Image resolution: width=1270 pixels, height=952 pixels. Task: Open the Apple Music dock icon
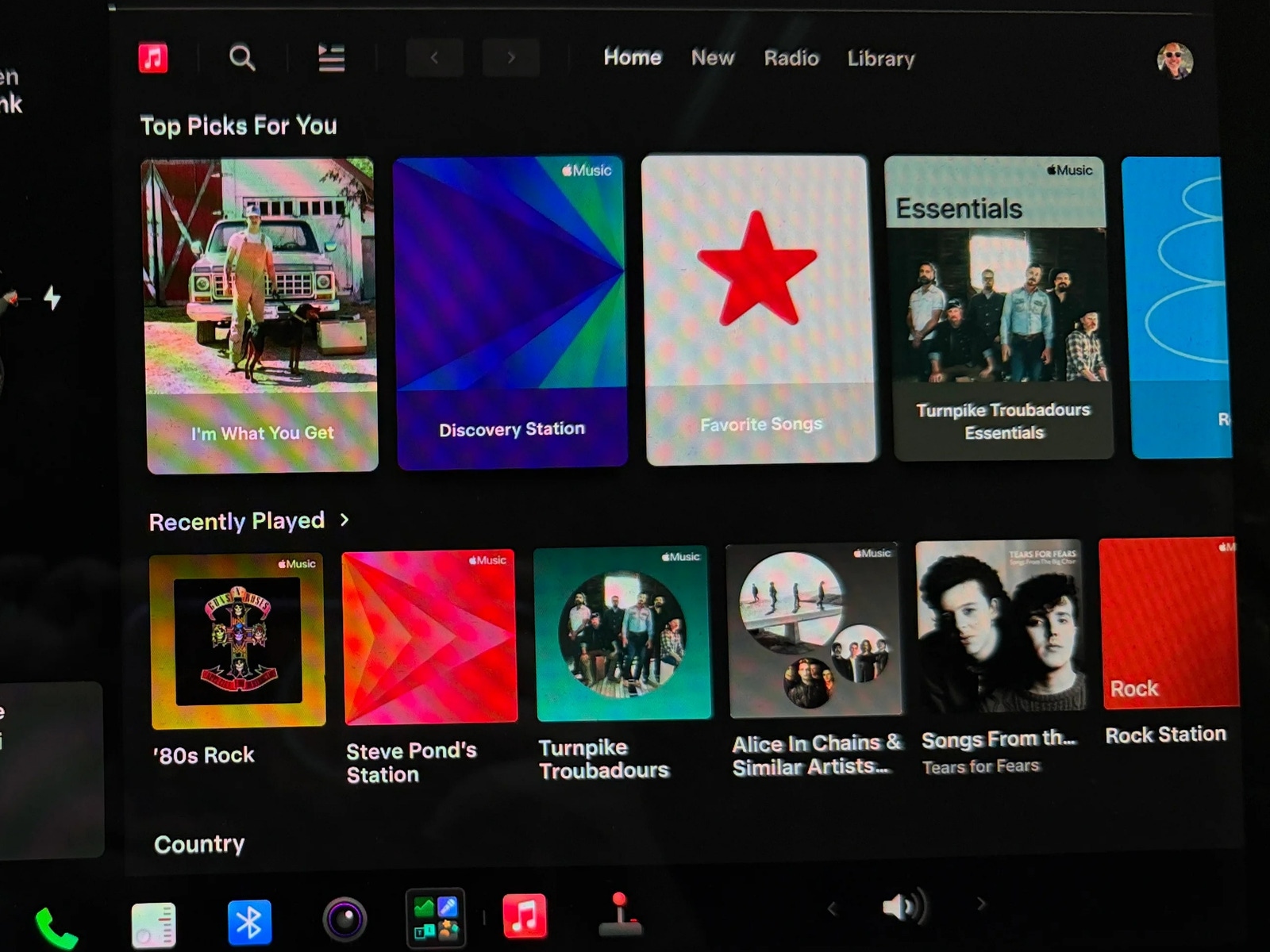[525, 916]
